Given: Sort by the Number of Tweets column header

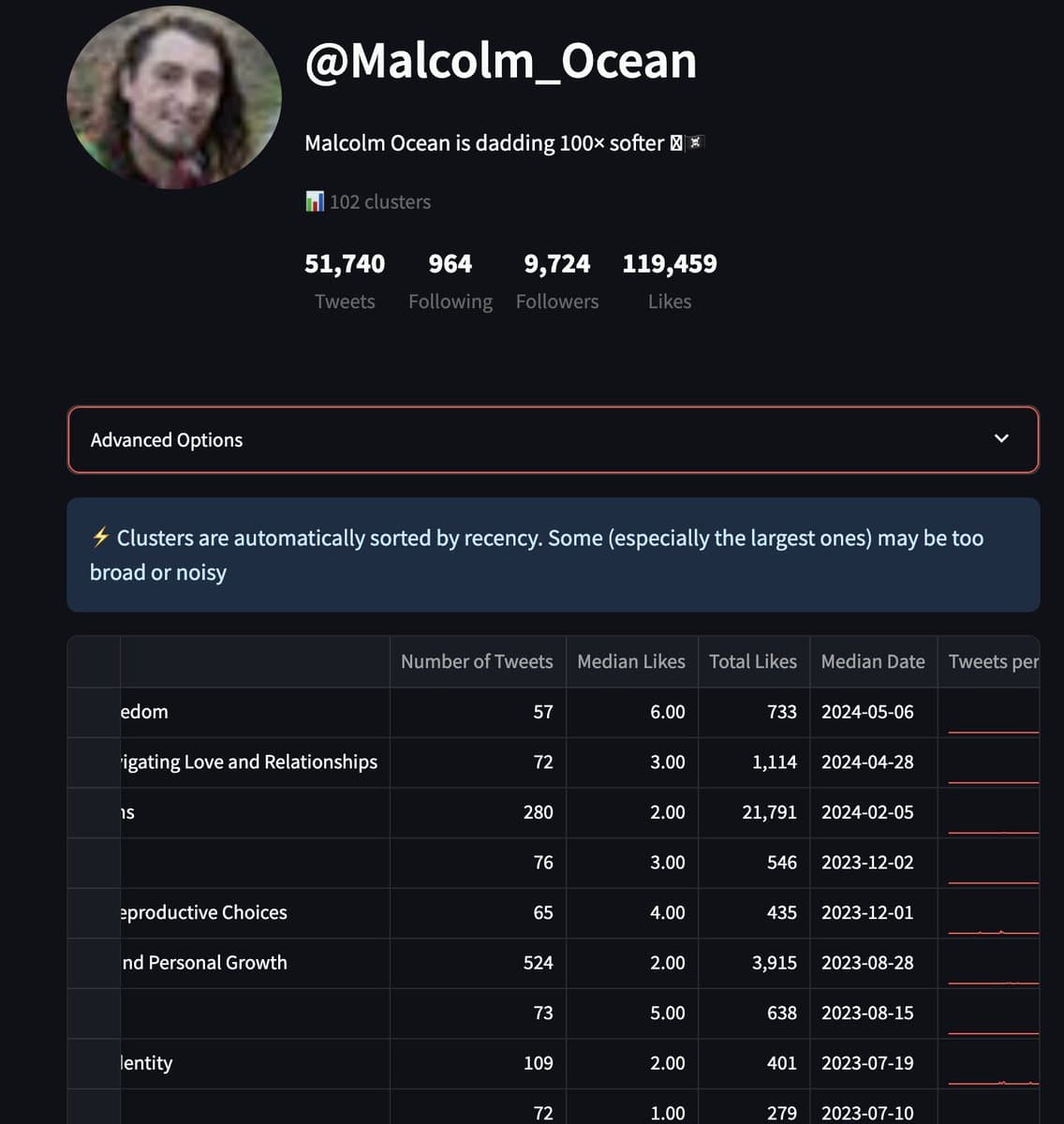Looking at the screenshot, I should 476,661.
